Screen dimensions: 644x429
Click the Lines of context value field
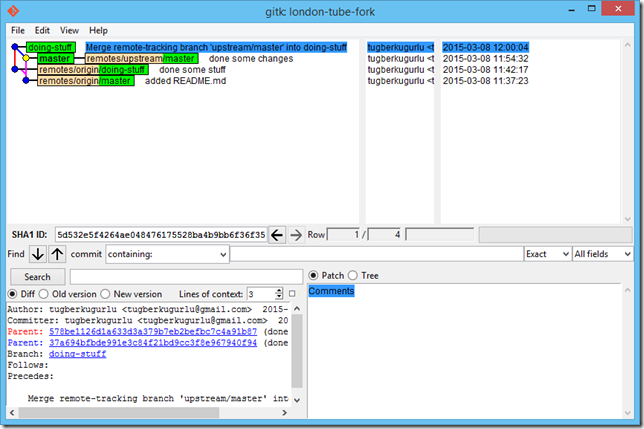coord(260,294)
